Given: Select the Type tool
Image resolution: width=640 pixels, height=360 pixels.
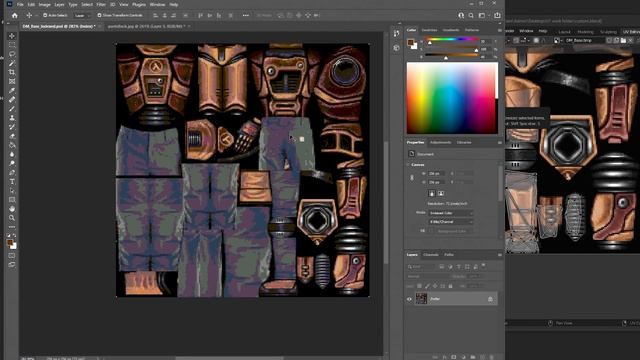Looking at the screenshot, I should point(12,182).
